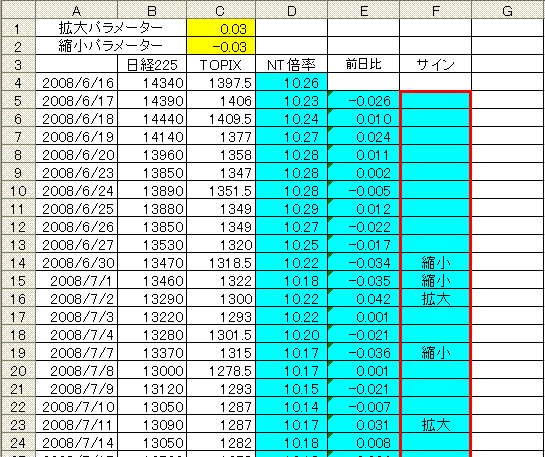The width and height of the screenshot is (545, 457).
Task: Select column A header
Action: coord(76,10)
